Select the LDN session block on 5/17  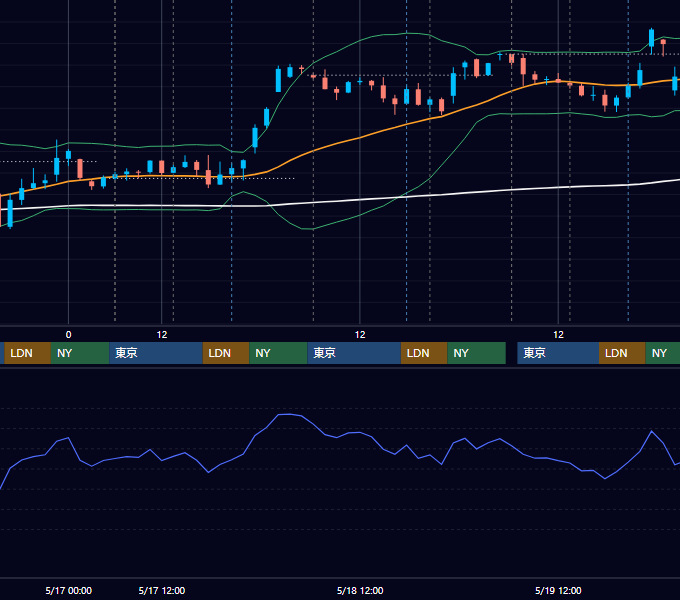pyautogui.click(x=226, y=353)
